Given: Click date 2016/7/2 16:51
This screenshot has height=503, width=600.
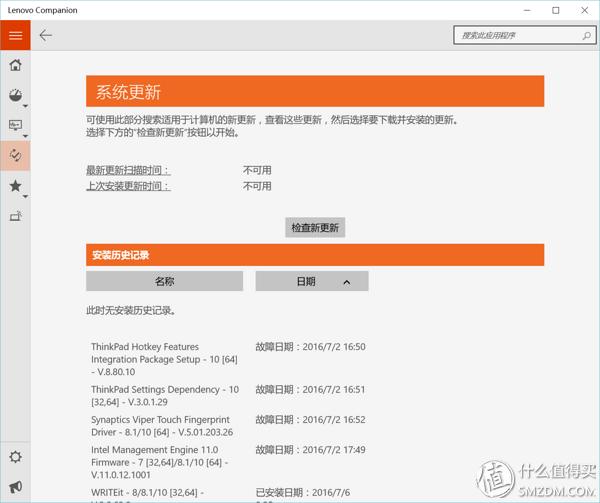Looking at the screenshot, I should 334,389.
